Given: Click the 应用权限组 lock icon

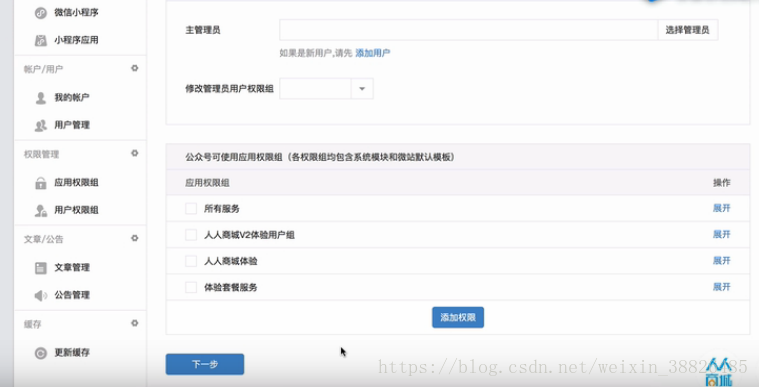Looking at the screenshot, I should (41, 183).
